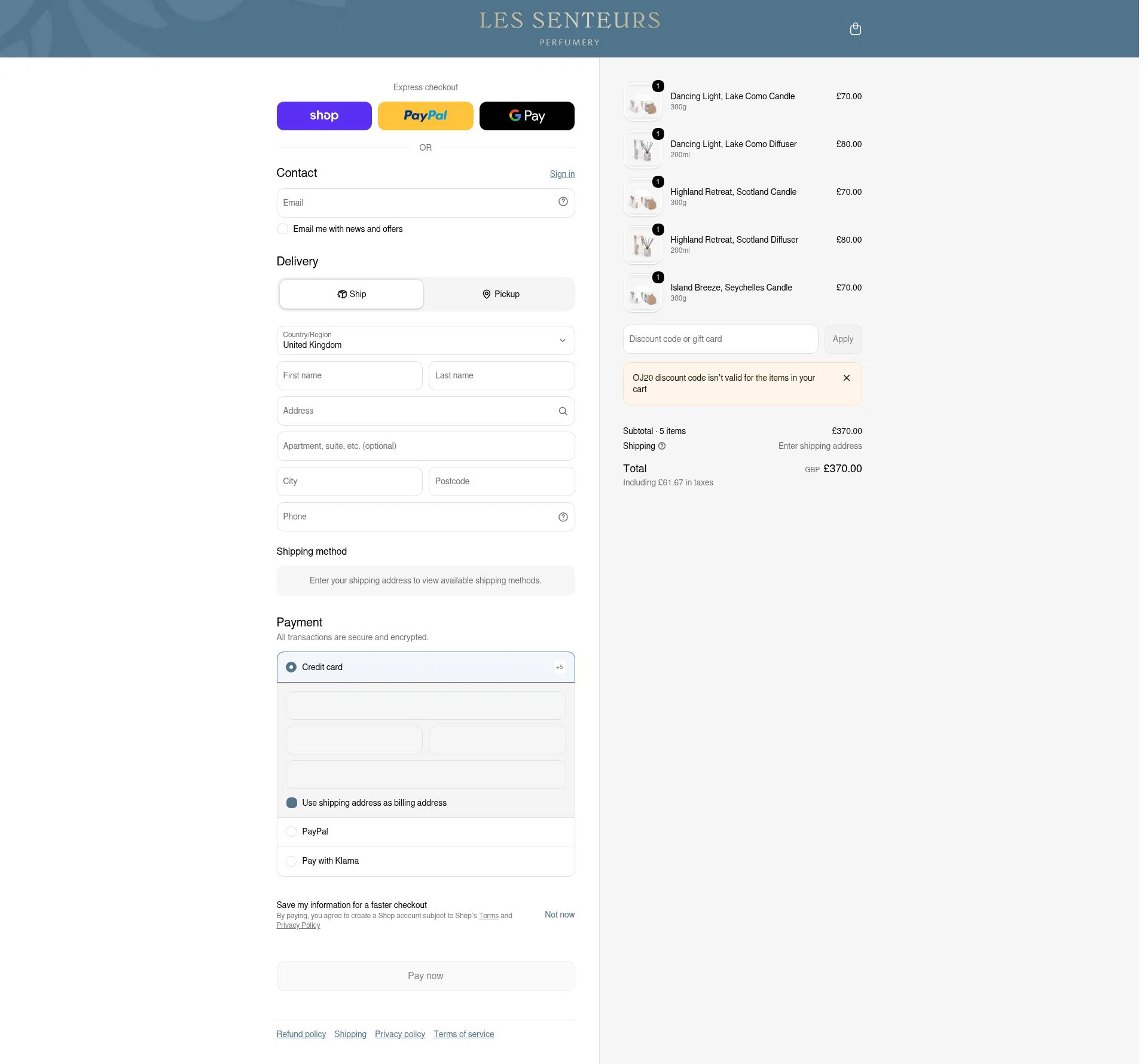Focus the First name field
1148x1064 pixels.
[350, 375]
